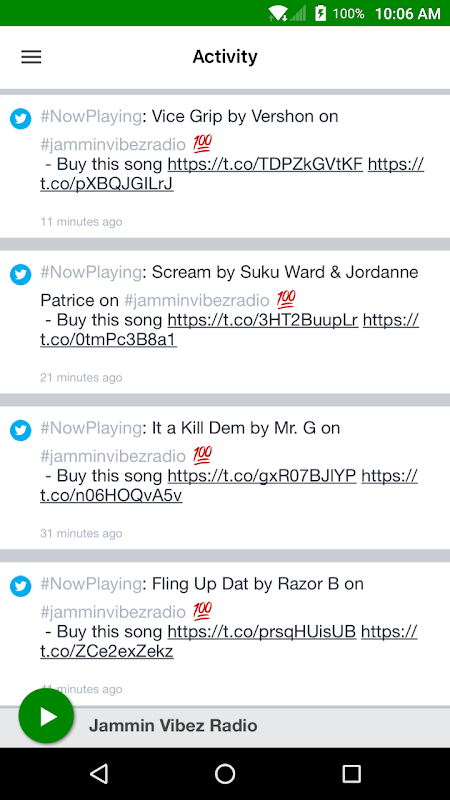Open link https://t.co/prsqHUisUB
The image size is (450, 800).
262,631
